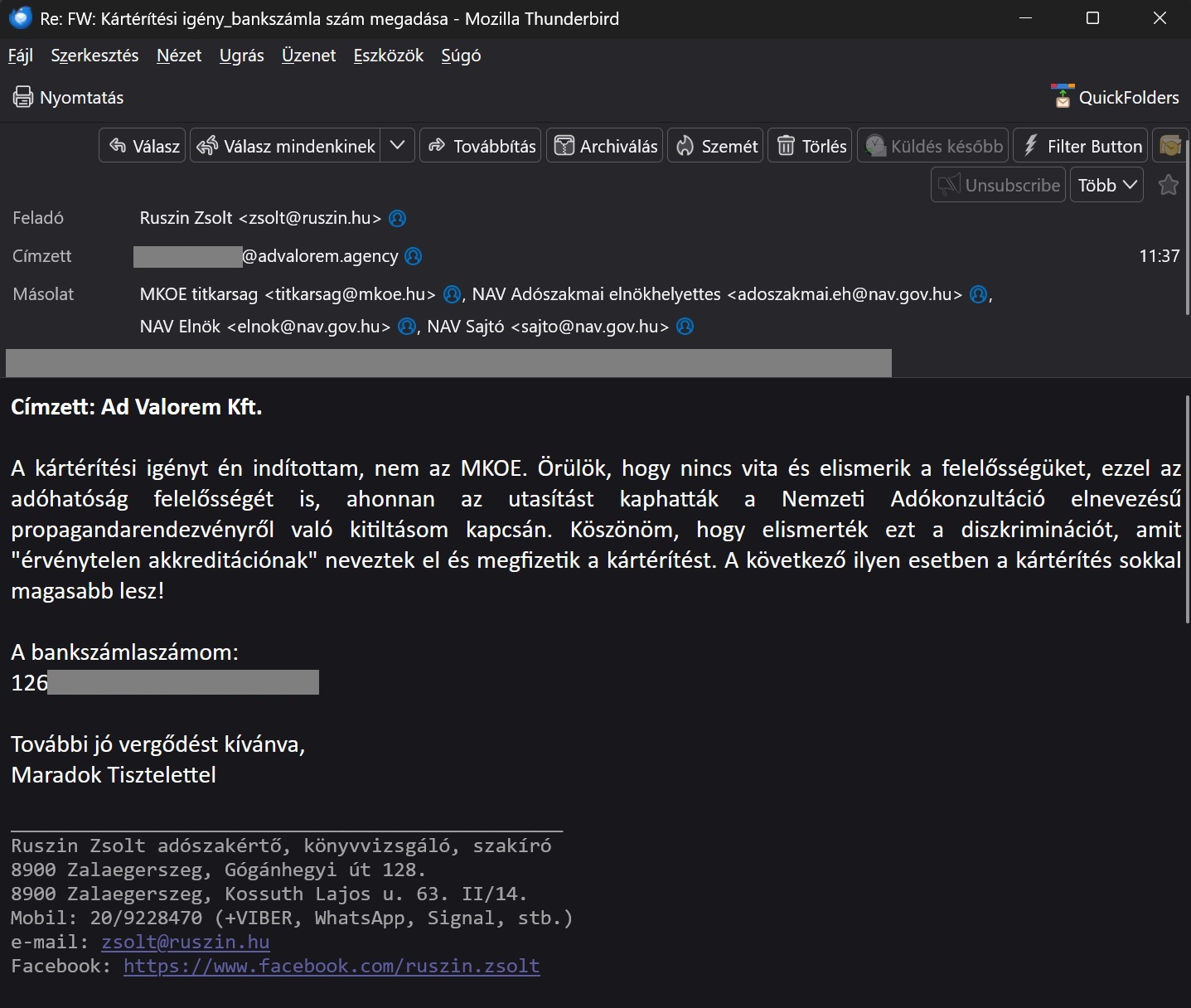Toggle the star on this message
Image resolution: width=1191 pixels, height=1008 pixels.
1169,185
